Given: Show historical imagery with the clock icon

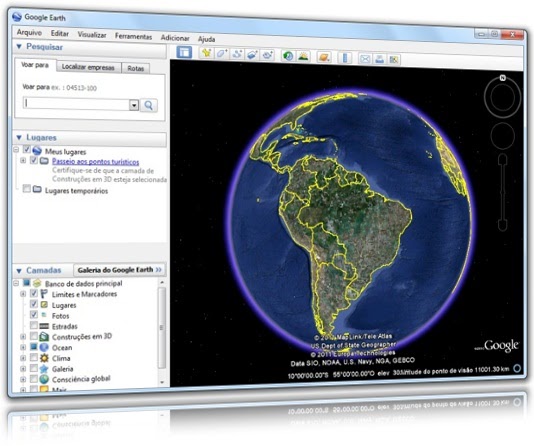Looking at the screenshot, I should click(x=288, y=55).
